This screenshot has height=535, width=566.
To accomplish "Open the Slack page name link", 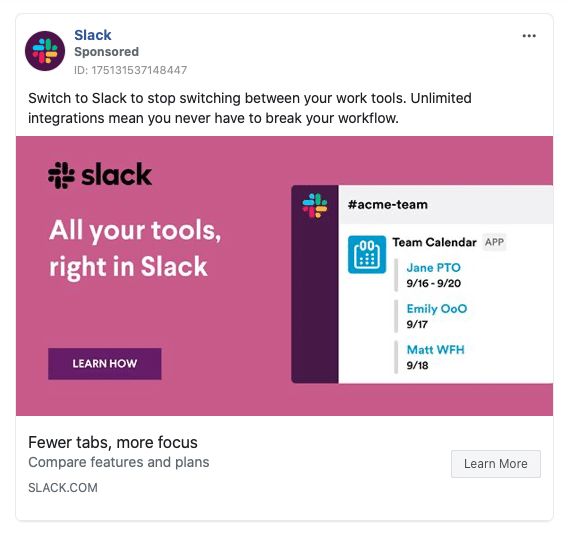I will 93,35.
